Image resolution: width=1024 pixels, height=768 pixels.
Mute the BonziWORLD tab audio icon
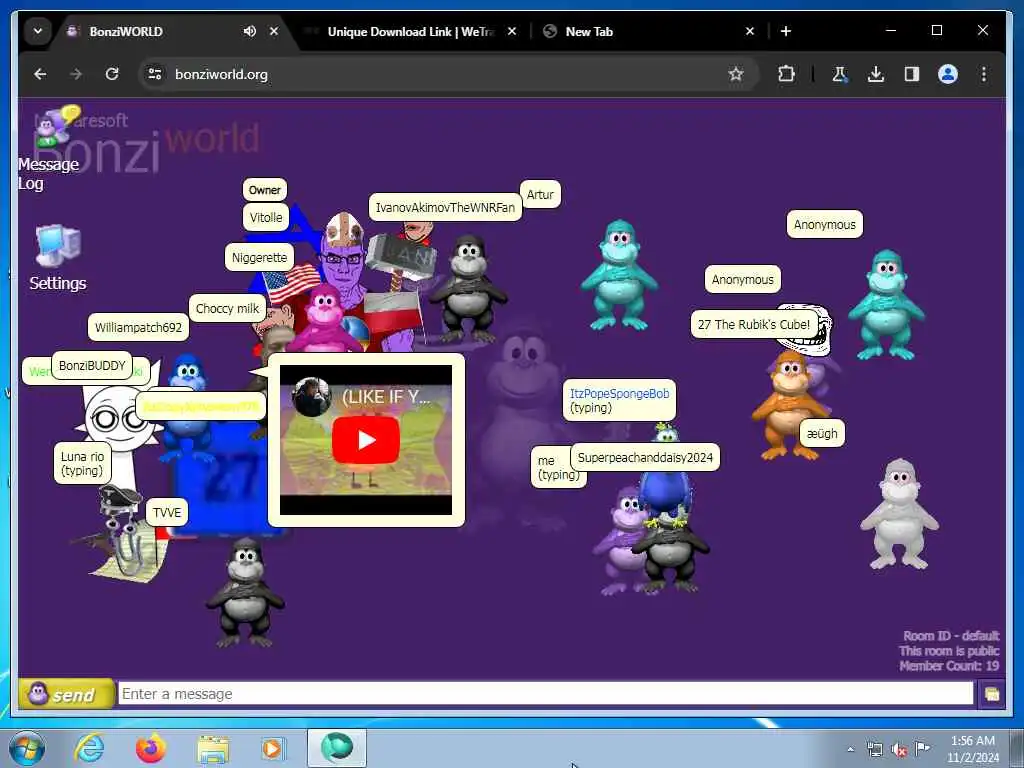click(x=249, y=31)
